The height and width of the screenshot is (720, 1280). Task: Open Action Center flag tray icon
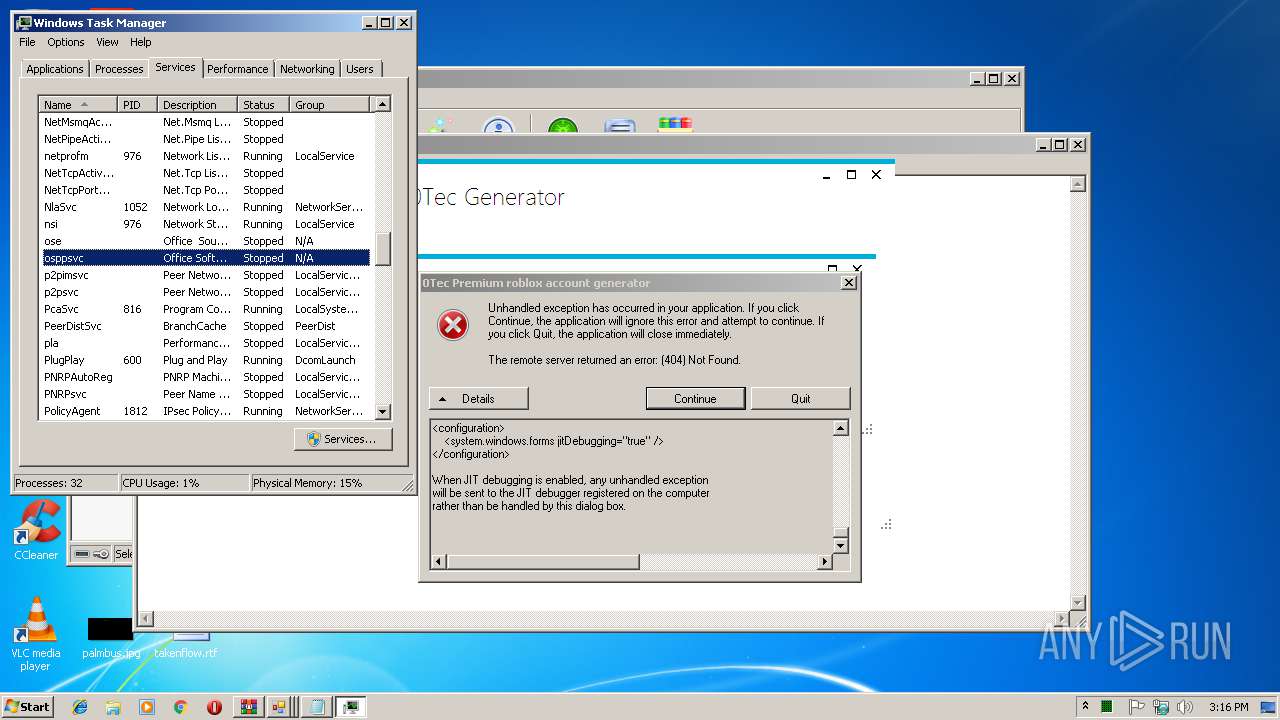click(1137, 707)
